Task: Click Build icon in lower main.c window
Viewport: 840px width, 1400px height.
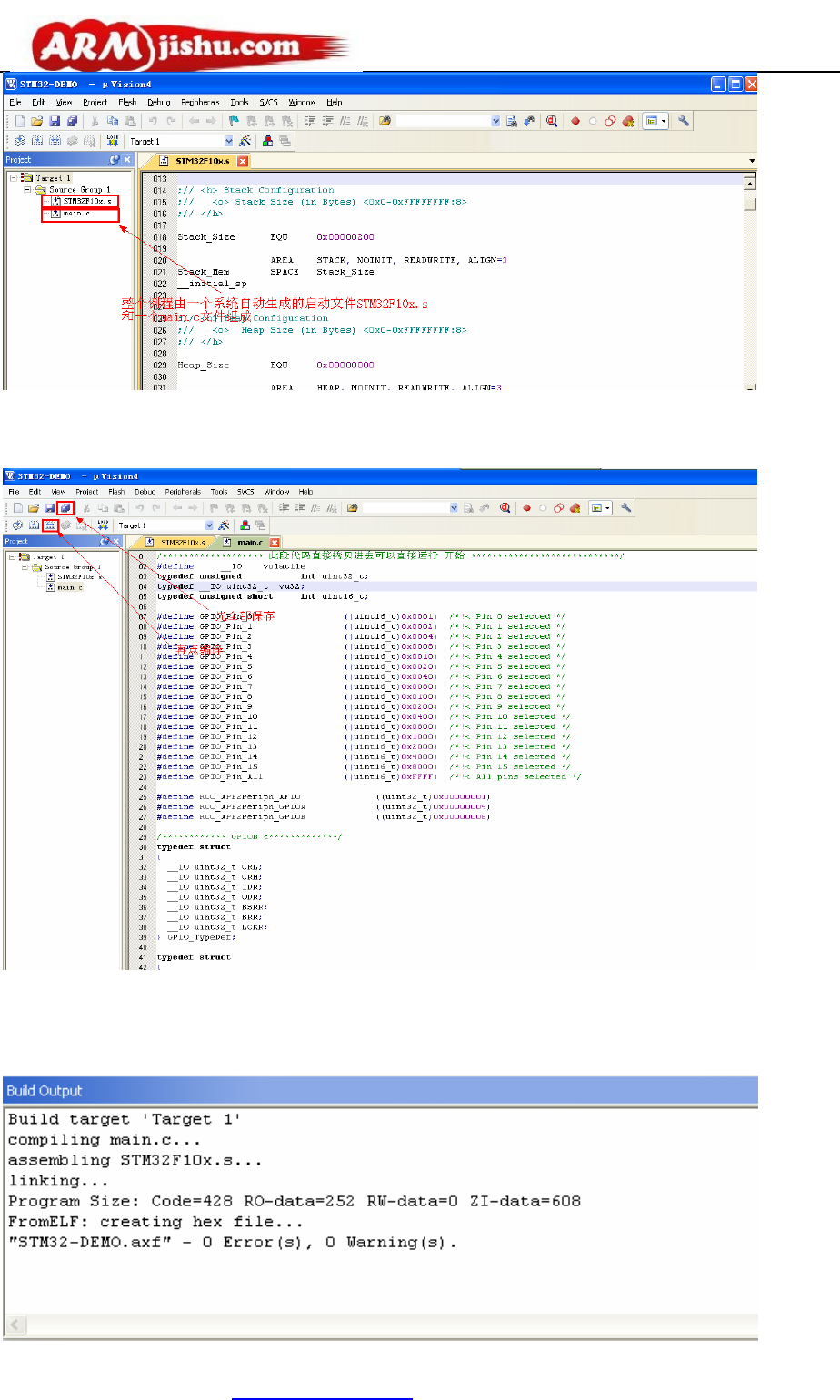Action: [33, 525]
